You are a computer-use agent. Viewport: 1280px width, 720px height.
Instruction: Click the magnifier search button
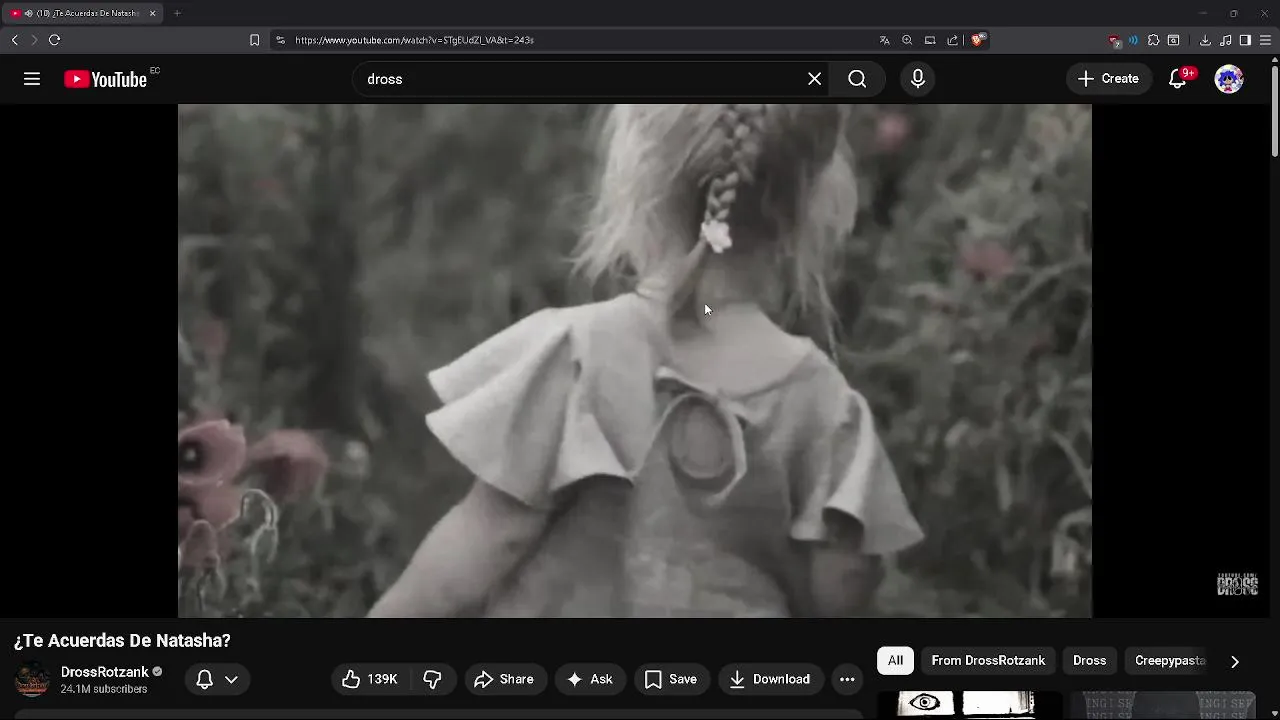point(857,79)
